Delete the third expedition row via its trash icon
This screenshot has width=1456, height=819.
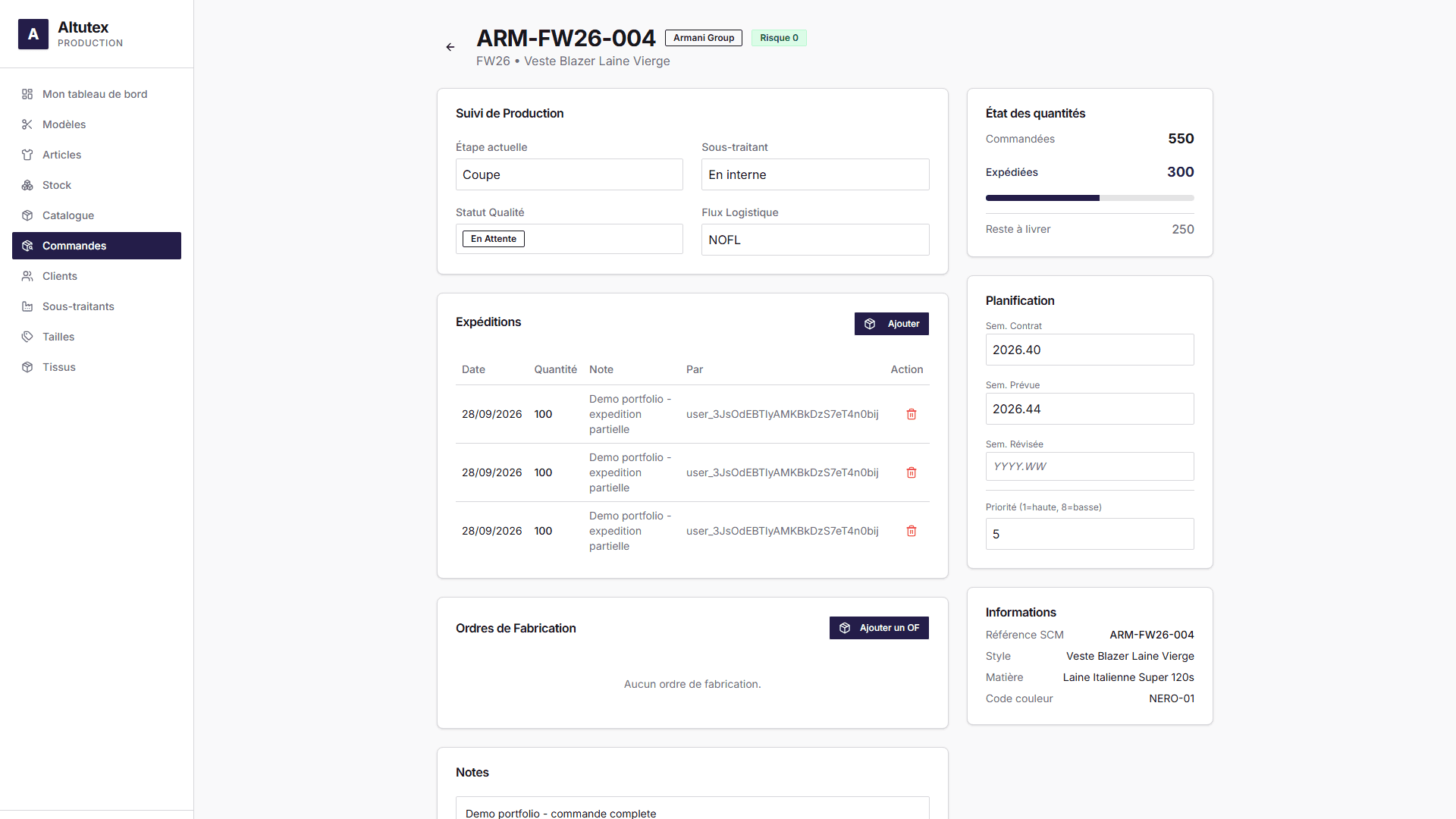(912, 531)
